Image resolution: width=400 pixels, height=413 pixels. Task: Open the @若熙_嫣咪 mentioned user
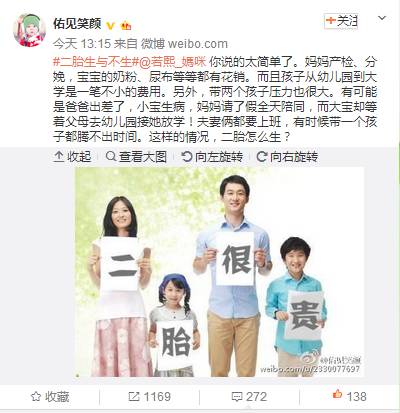[173, 62]
